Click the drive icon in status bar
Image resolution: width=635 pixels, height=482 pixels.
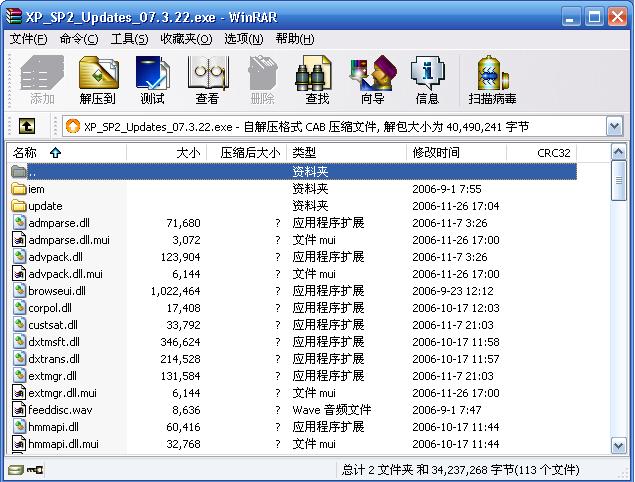point(16,470)
